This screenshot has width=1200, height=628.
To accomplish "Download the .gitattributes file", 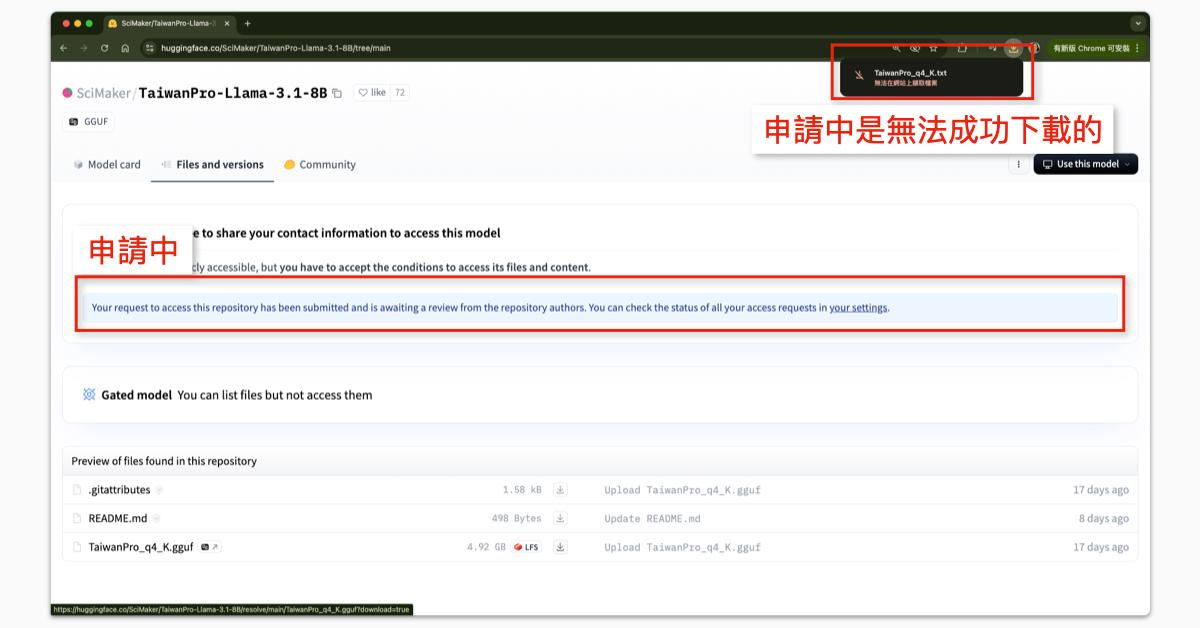I will 560,490.
